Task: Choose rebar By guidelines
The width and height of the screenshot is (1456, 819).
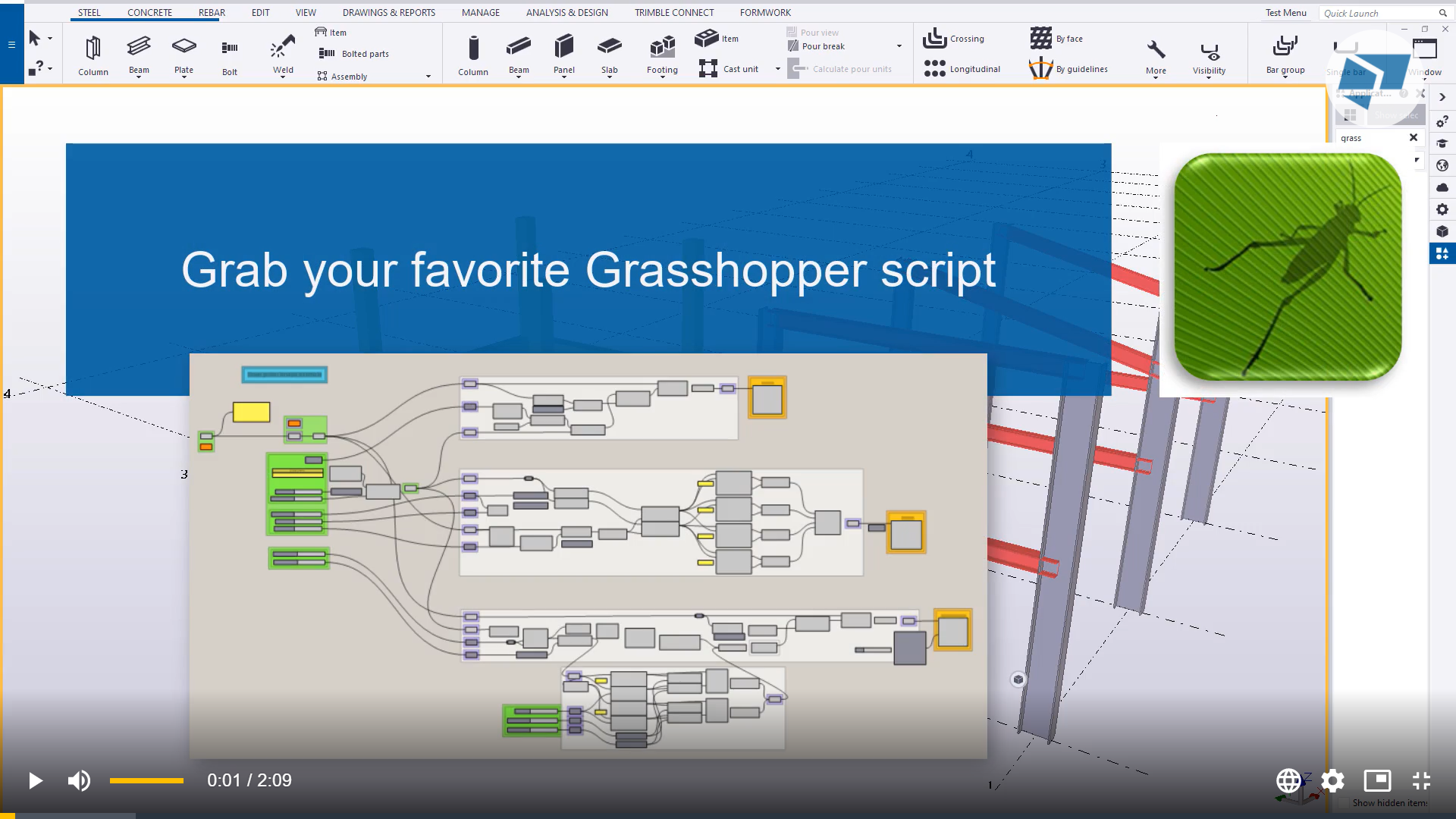Action: (1068, 69)
